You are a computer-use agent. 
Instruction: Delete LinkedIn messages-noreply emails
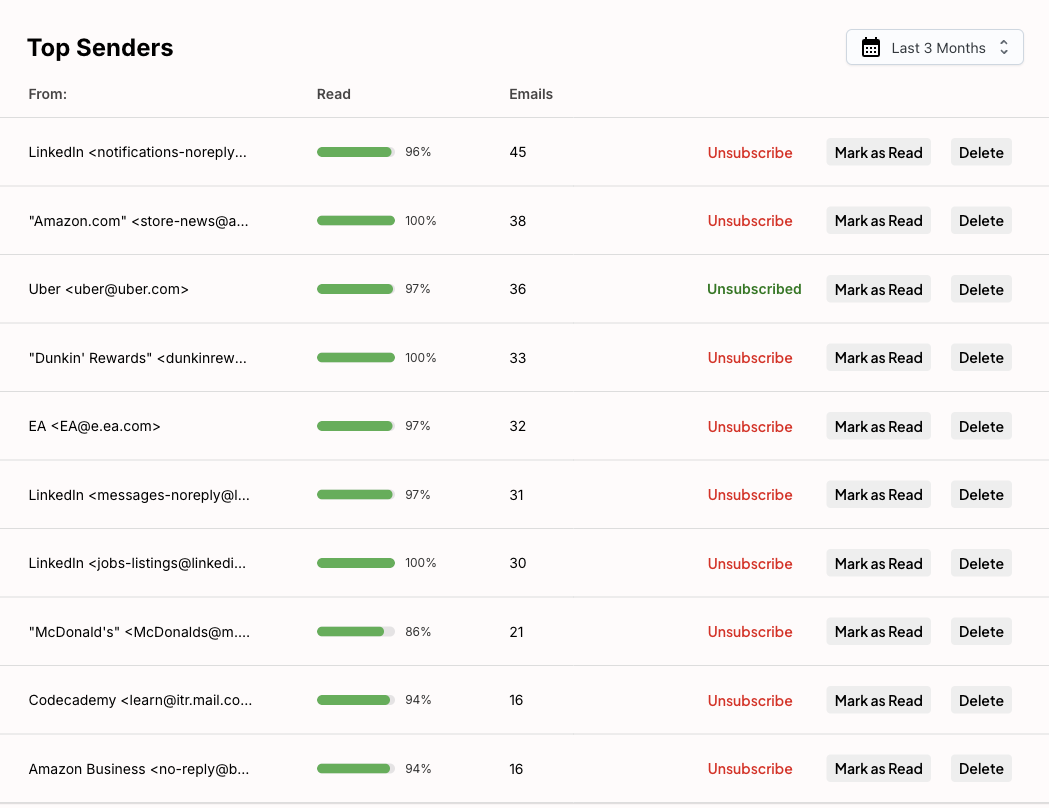[x=981, y=495]
